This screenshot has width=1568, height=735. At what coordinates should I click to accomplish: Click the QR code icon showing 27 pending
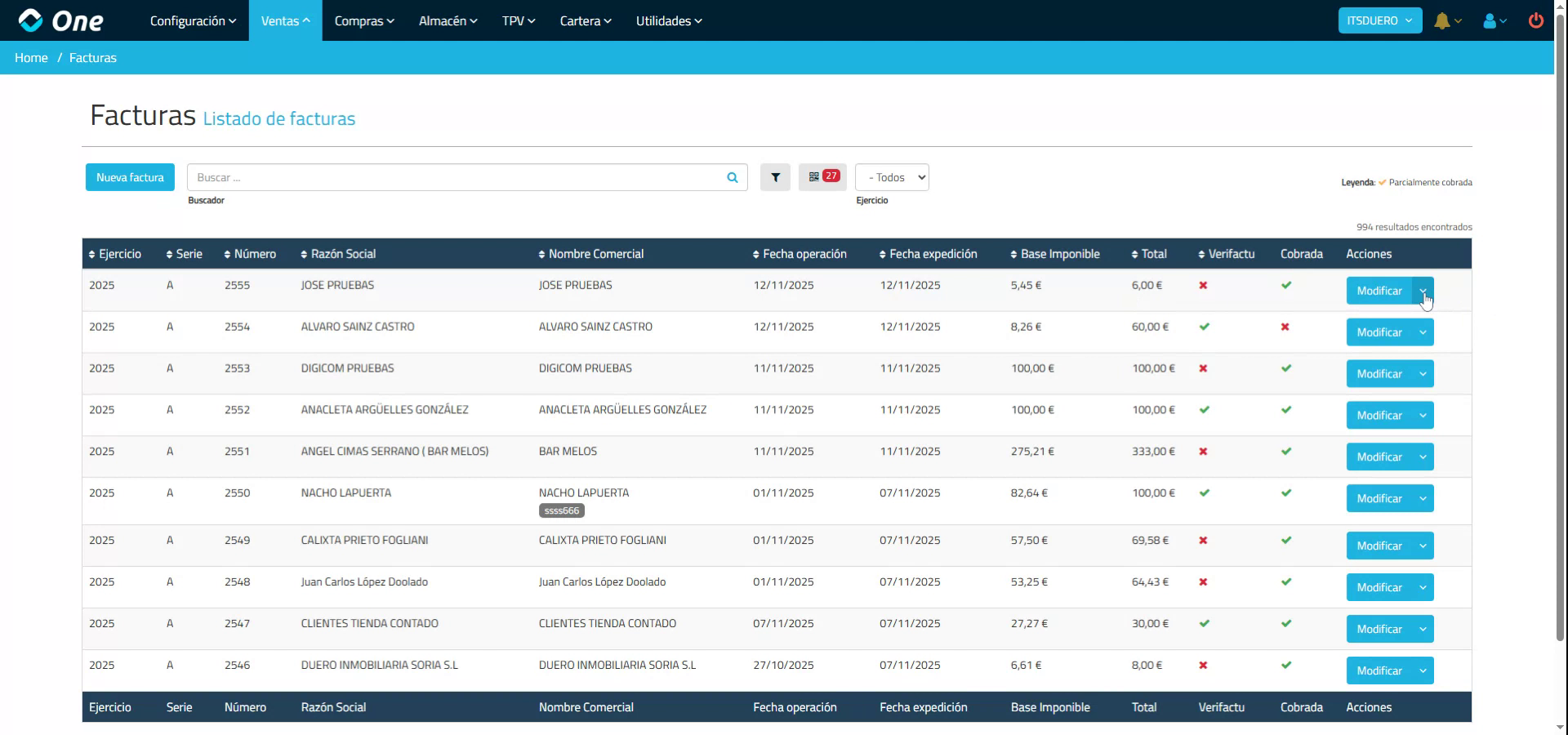[x=822, y=176]
